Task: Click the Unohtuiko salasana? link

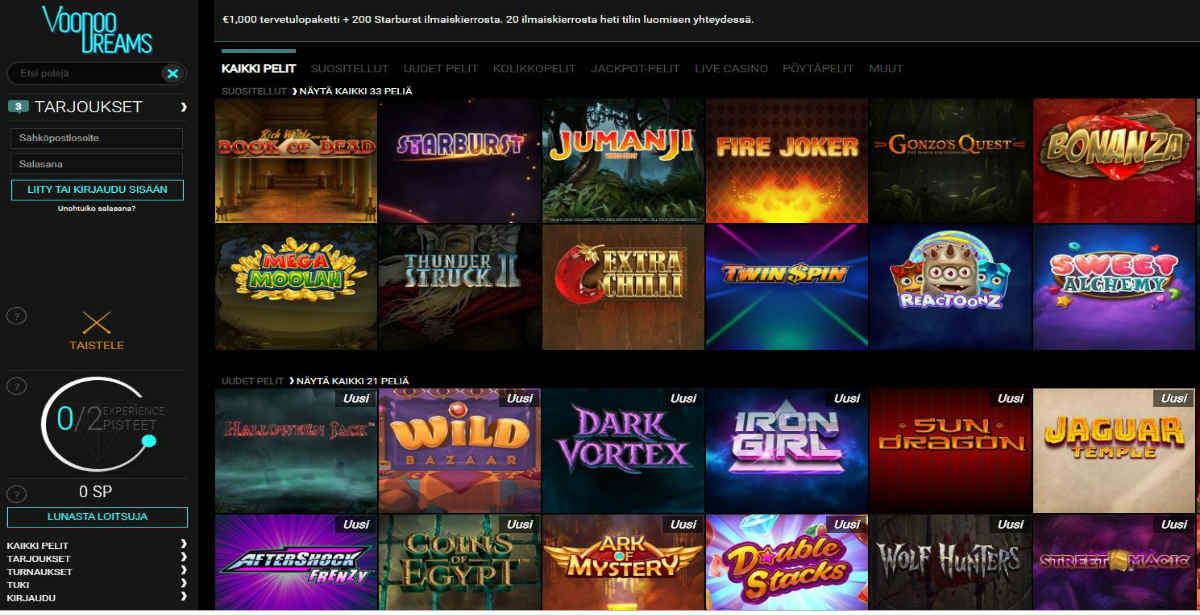Action: (x=98, y=208)
